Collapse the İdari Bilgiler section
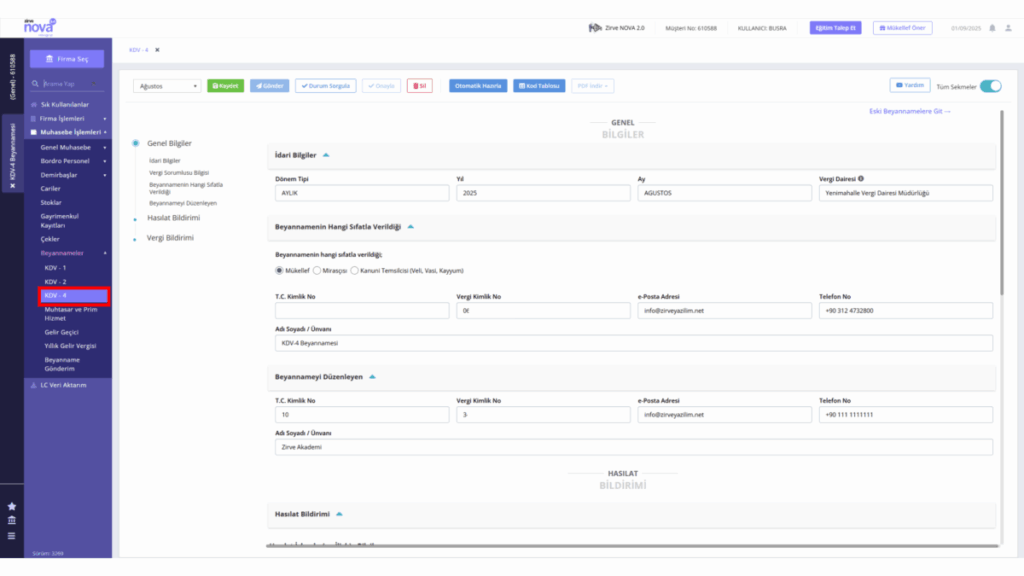1024x576 pixels. tap(326, 155)
